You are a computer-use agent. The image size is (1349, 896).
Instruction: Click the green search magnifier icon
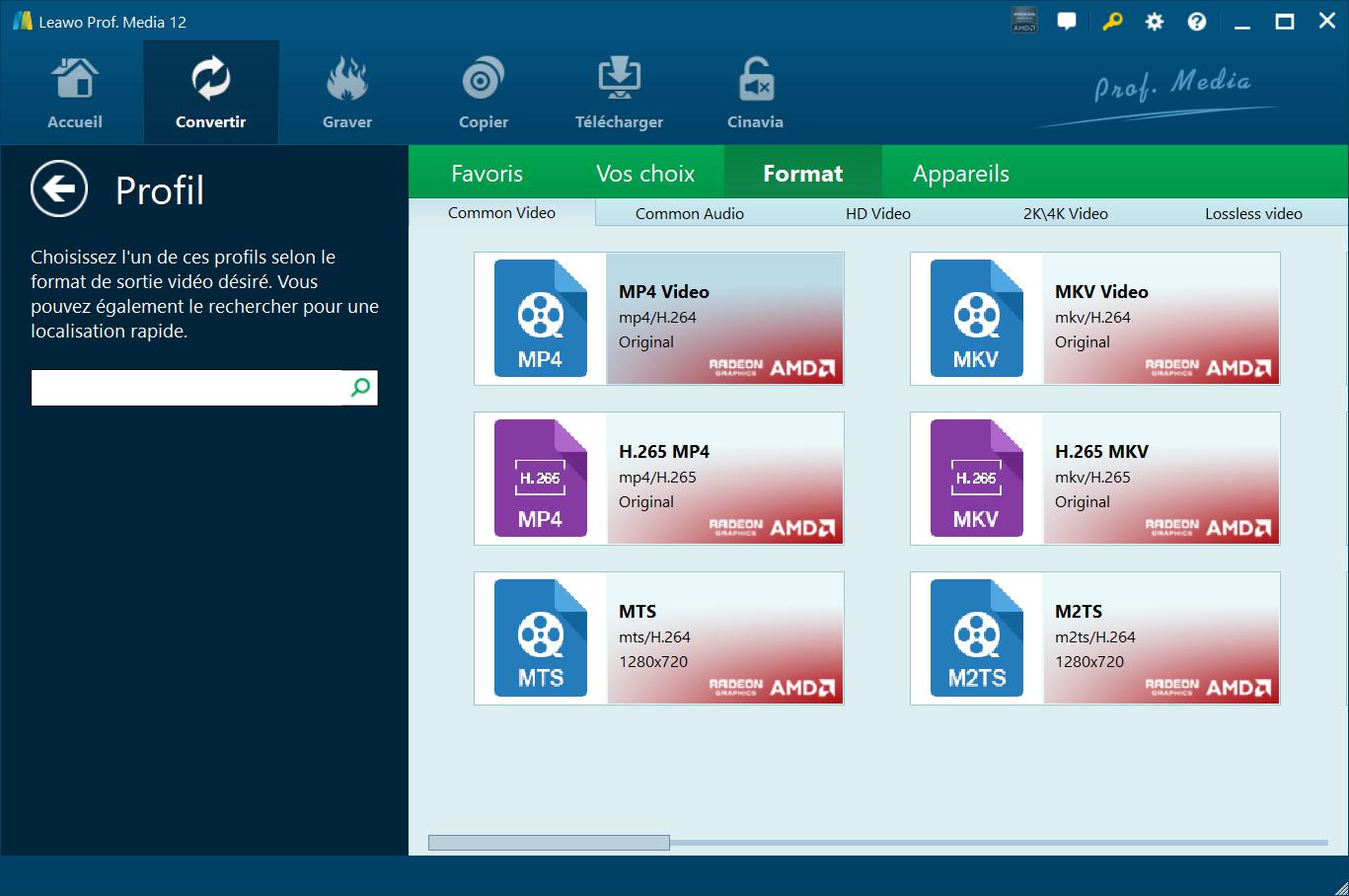[x=360, y=388]
